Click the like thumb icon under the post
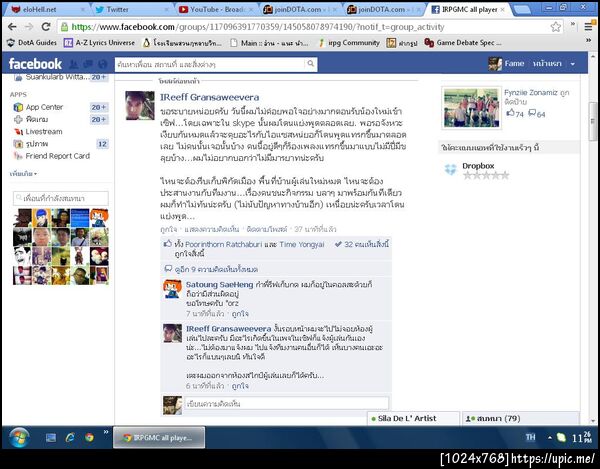The width and height of the screenshot is (600, 469). click(168, 244)
